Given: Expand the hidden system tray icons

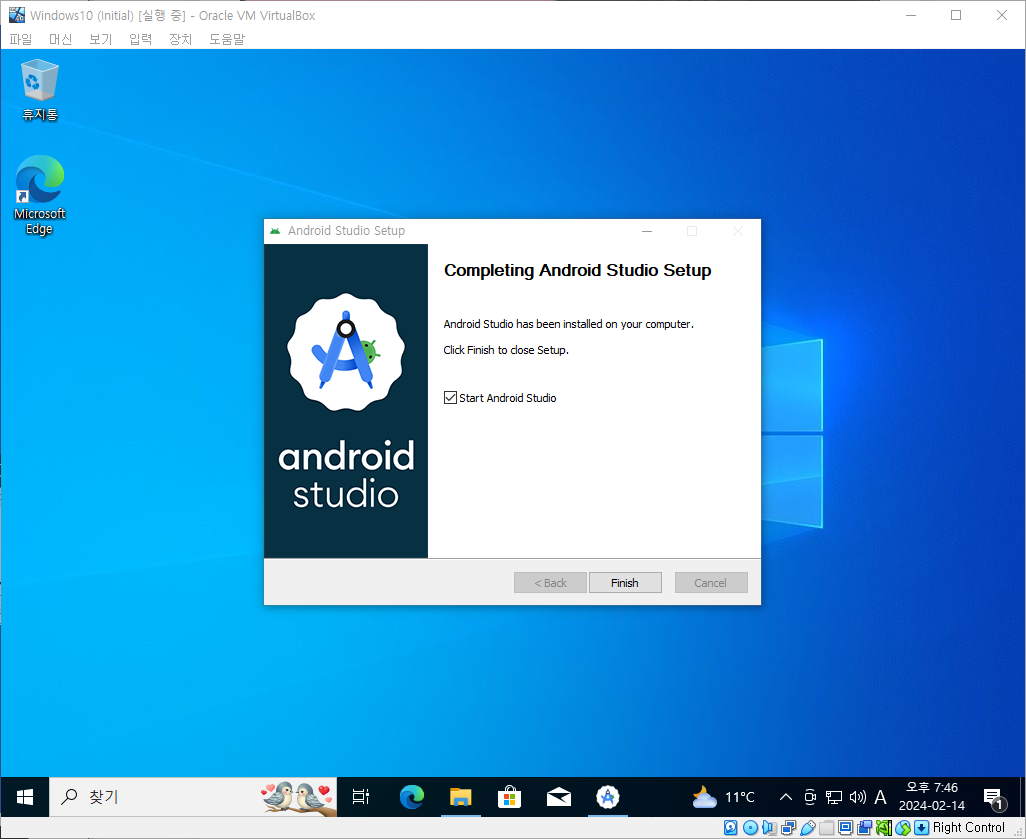Looking at the screenshot, I should point(786,797).
